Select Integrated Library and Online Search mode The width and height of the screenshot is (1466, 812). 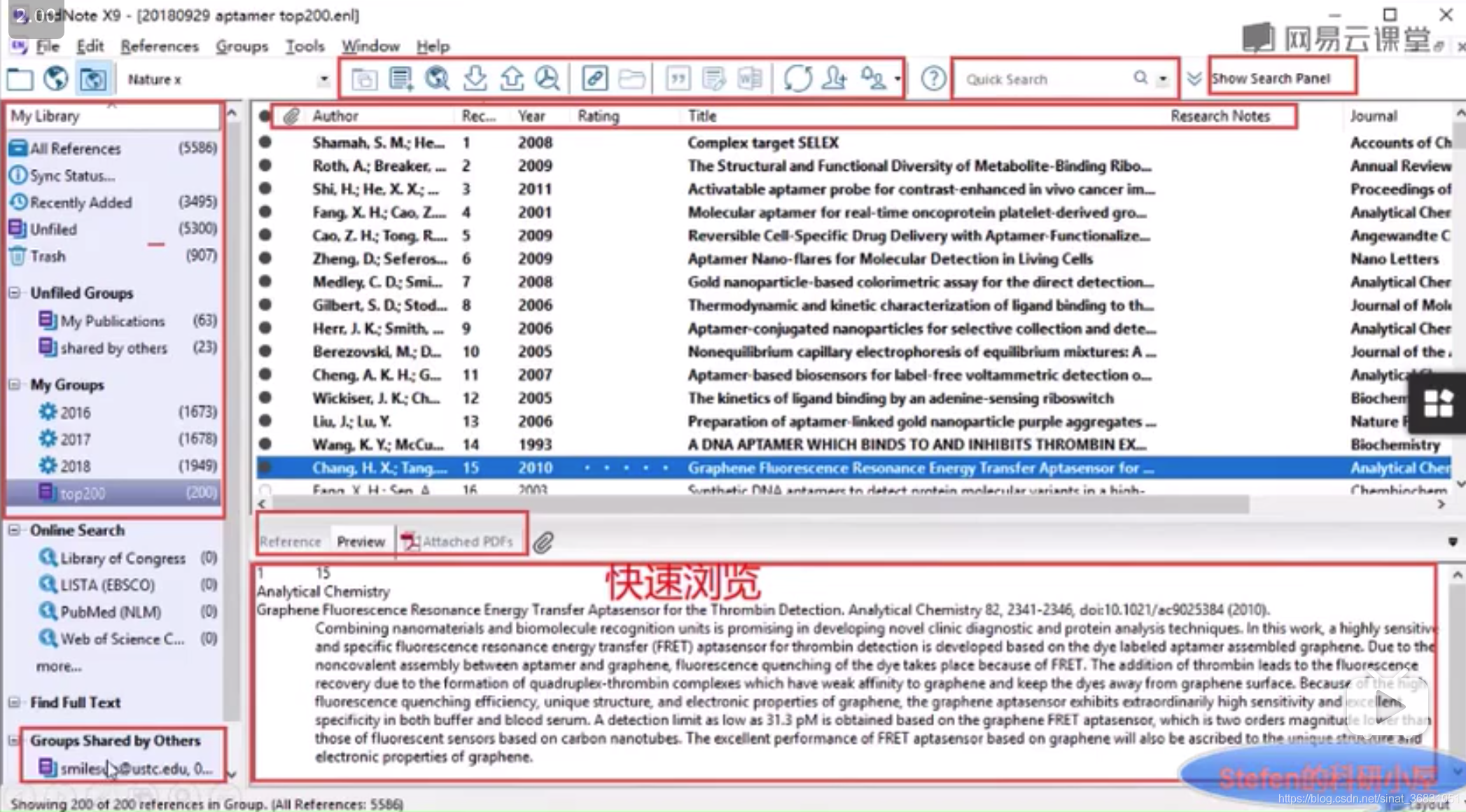pyautogui.click(x=92, y=79)
